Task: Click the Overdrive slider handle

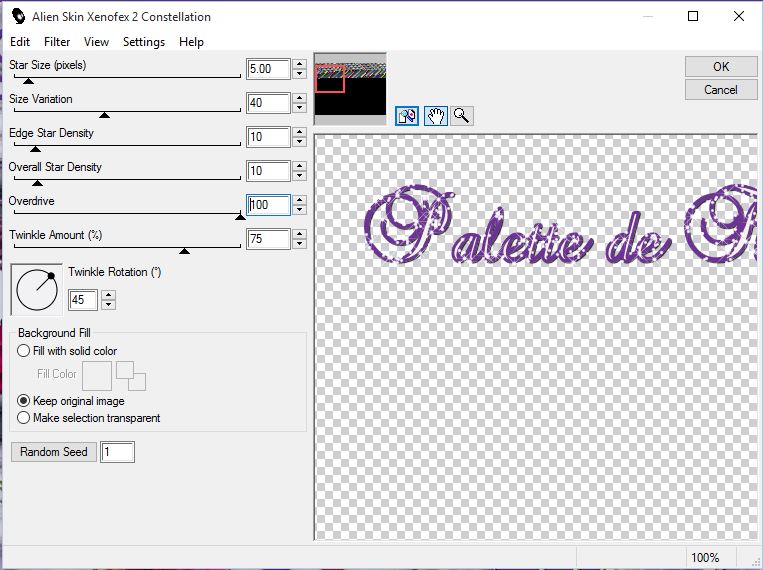Action: [240, 217]
